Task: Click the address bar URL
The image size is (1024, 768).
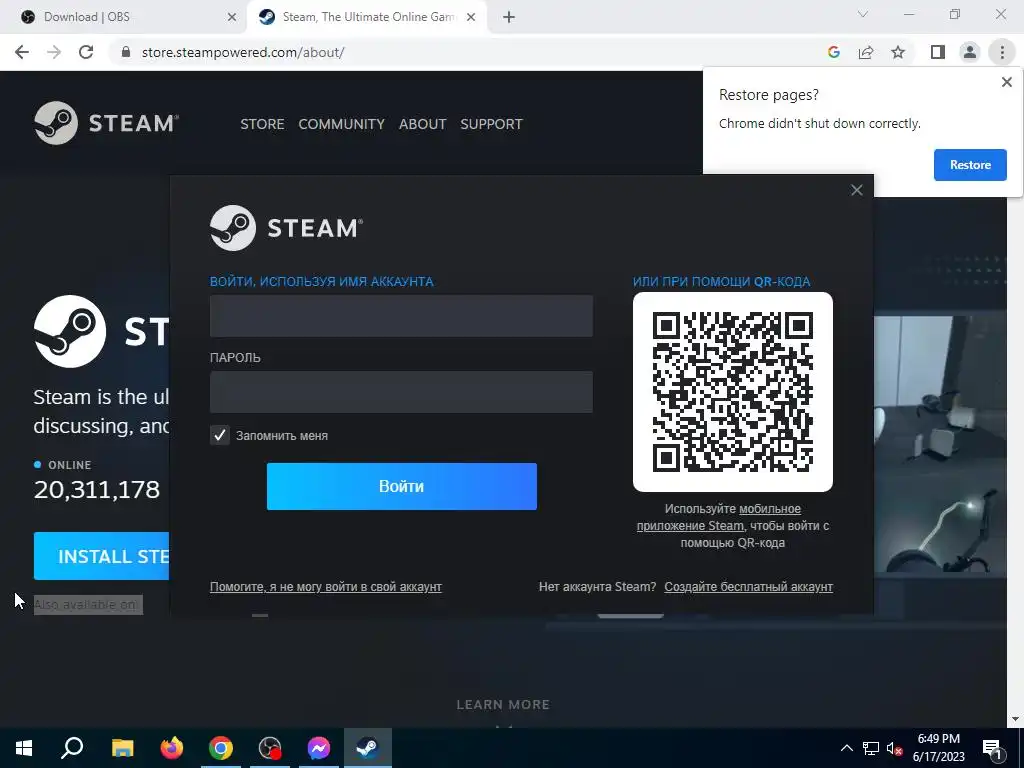Action: (243, 52)
